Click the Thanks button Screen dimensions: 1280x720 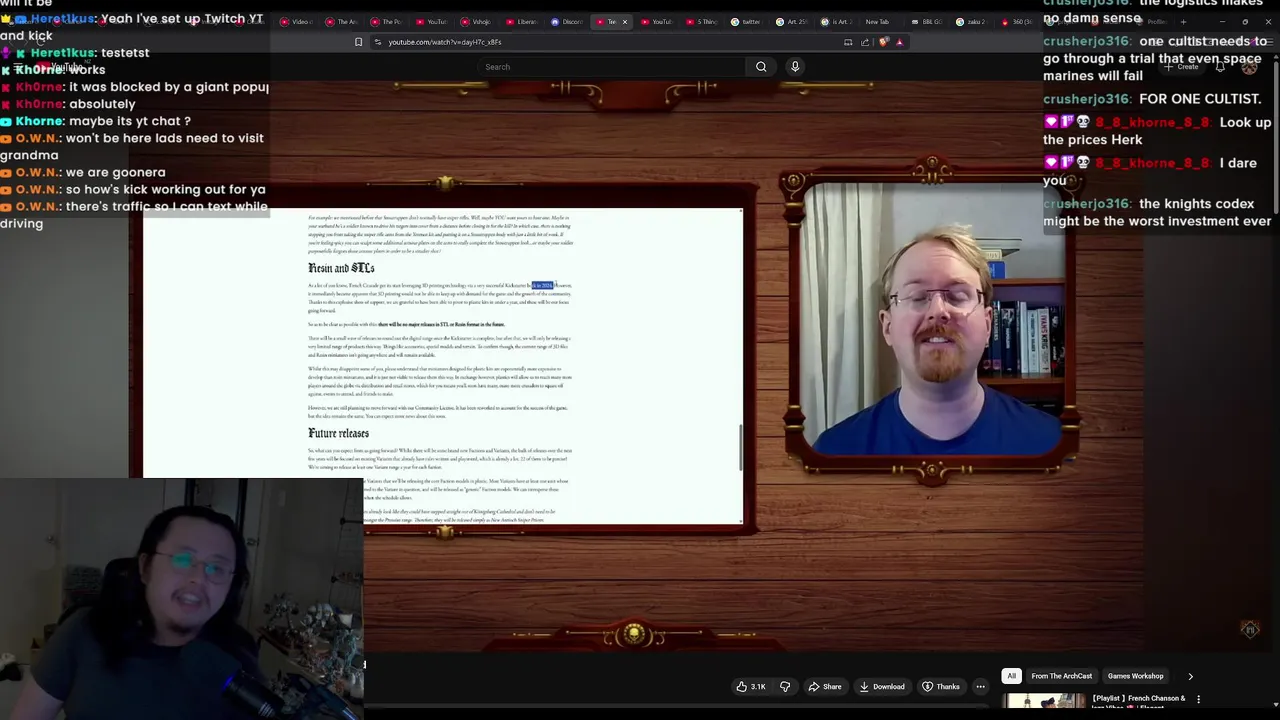[x=941, y=687]
